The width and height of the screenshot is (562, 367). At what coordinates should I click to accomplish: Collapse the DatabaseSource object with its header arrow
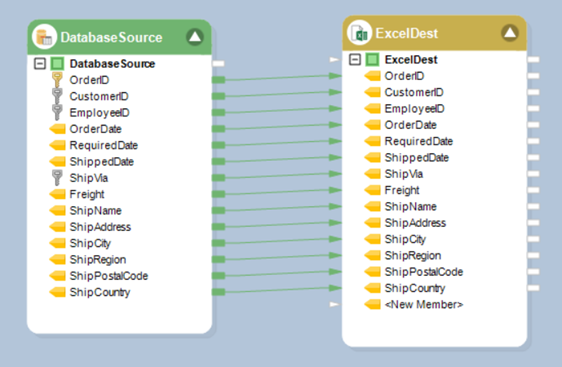[x=195, y=37]
